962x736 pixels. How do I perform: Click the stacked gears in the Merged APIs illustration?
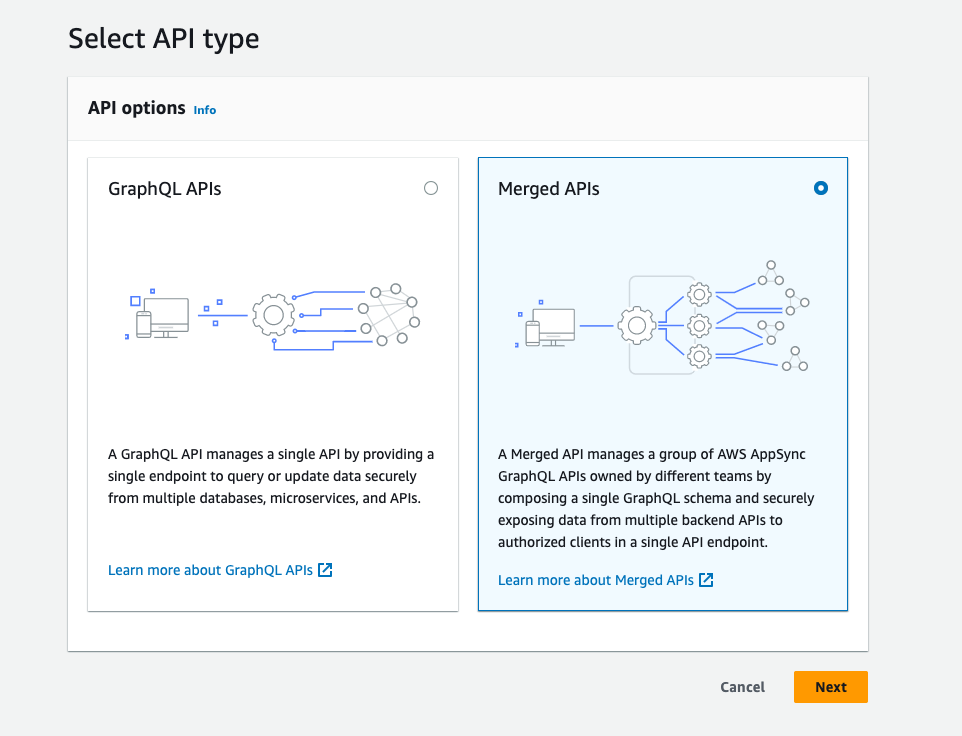(x=697, y=324)
